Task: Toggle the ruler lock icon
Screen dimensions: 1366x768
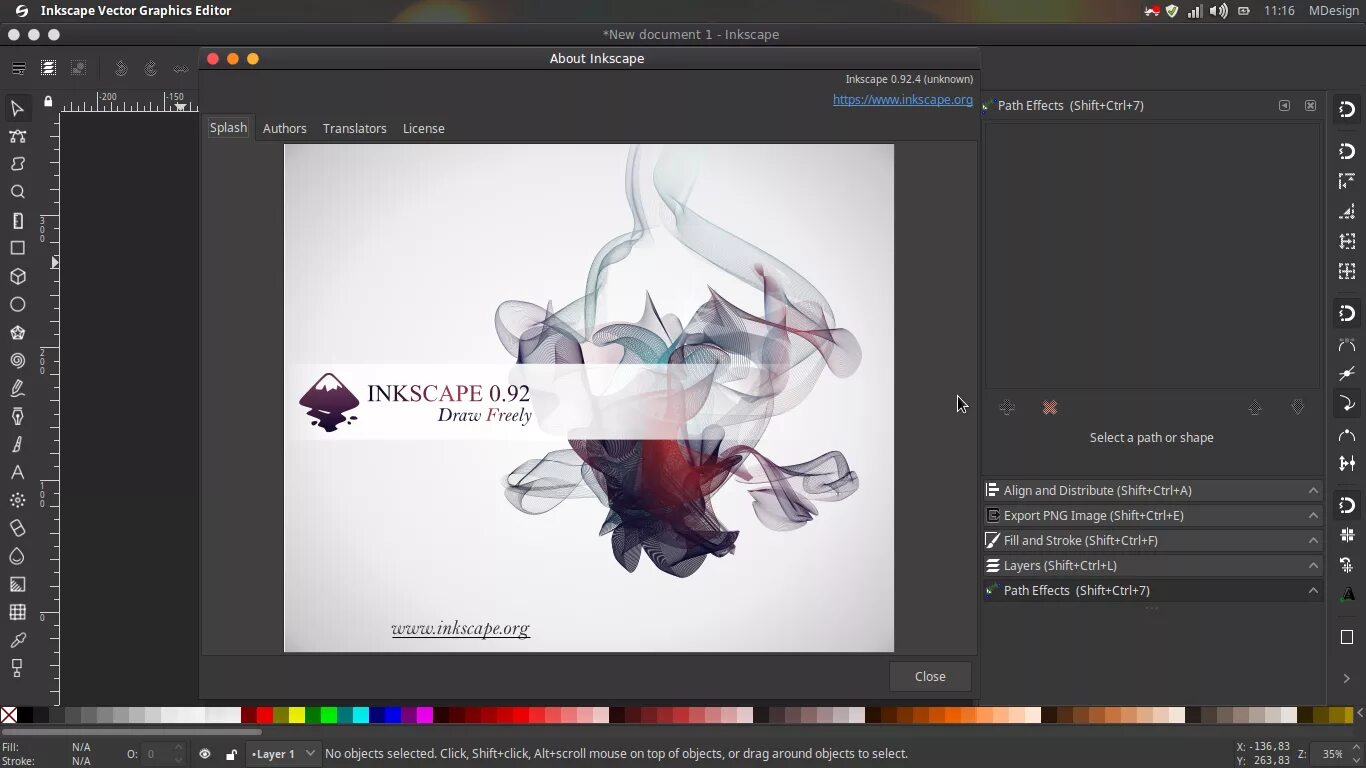Action: click(48, 102)
